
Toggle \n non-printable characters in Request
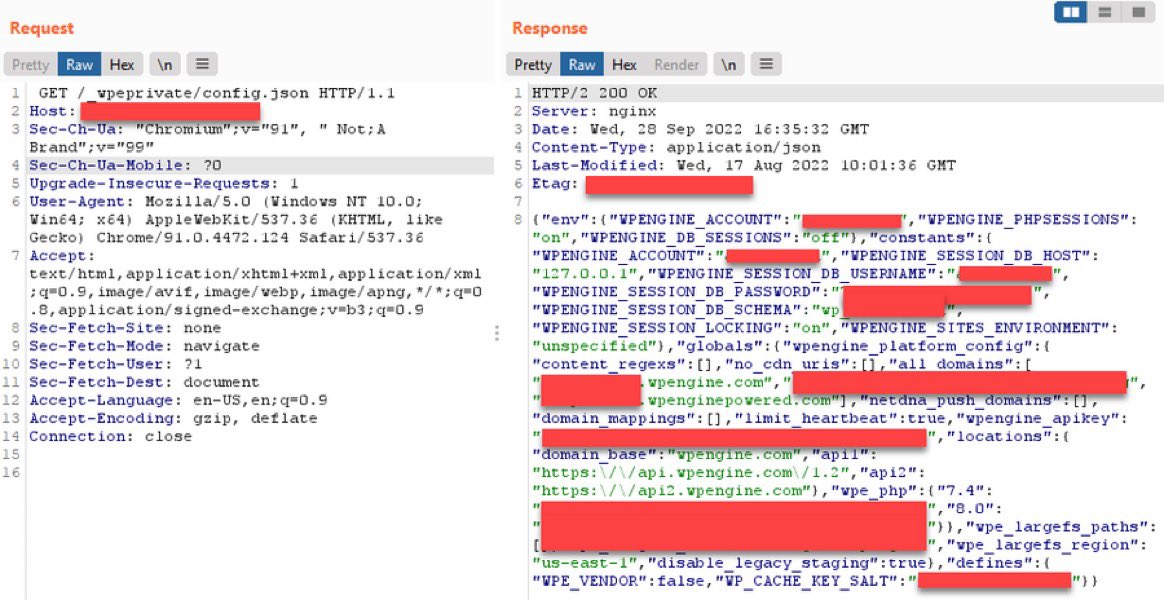(165, 65)
